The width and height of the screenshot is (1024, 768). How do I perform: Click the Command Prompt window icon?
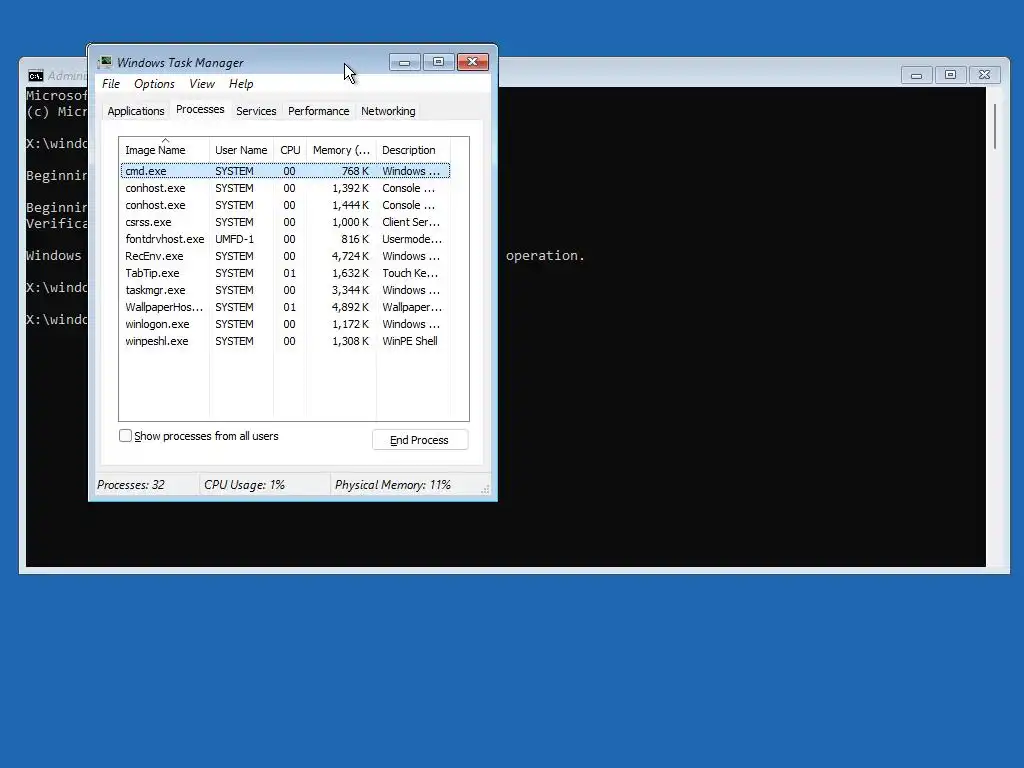[35, 76]
